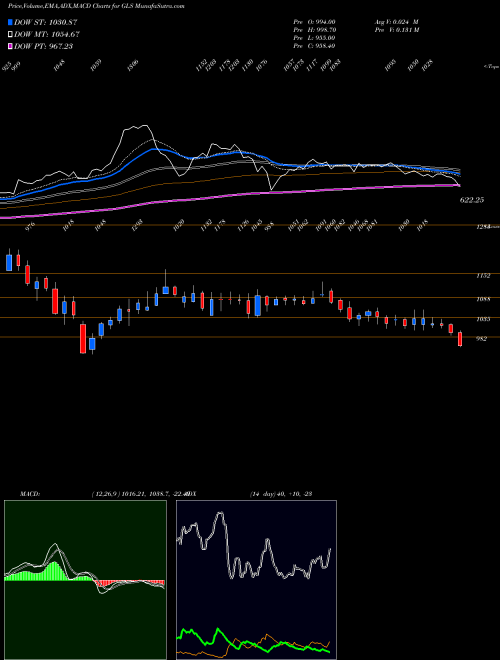The image size is (500, 660).
Task: Click the chart title mentioning GLS MunafaSutra.com
Action: click(x=96, y=6)
